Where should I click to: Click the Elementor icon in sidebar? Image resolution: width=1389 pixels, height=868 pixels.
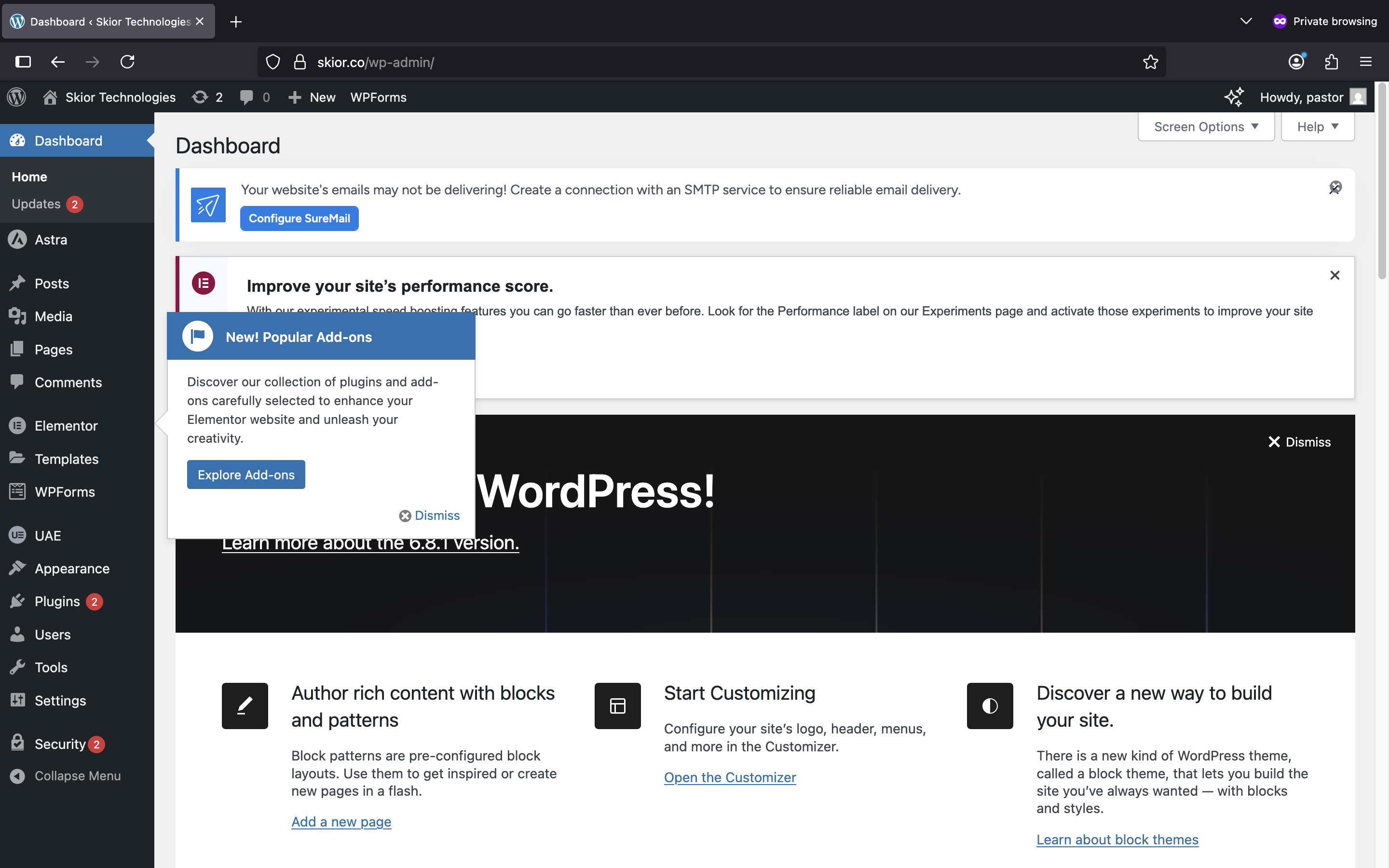click(18, 425)
